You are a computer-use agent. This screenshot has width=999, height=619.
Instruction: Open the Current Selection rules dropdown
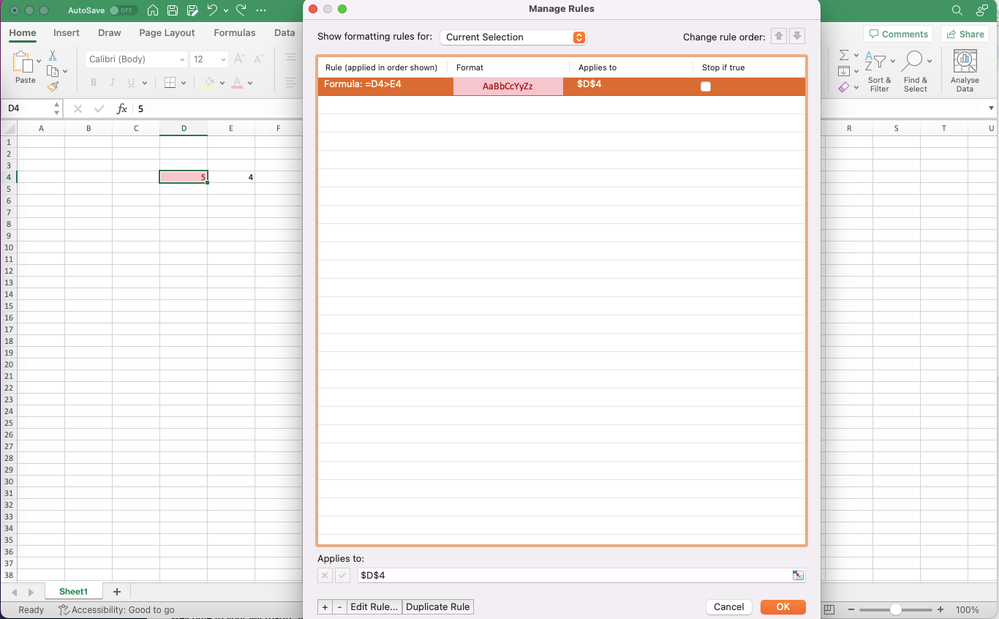tap(512, 36)
